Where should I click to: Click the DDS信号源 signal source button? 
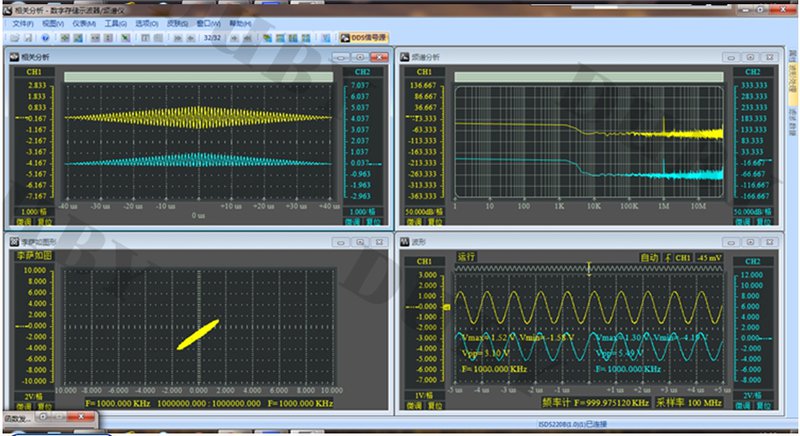(x=364, y=38)
